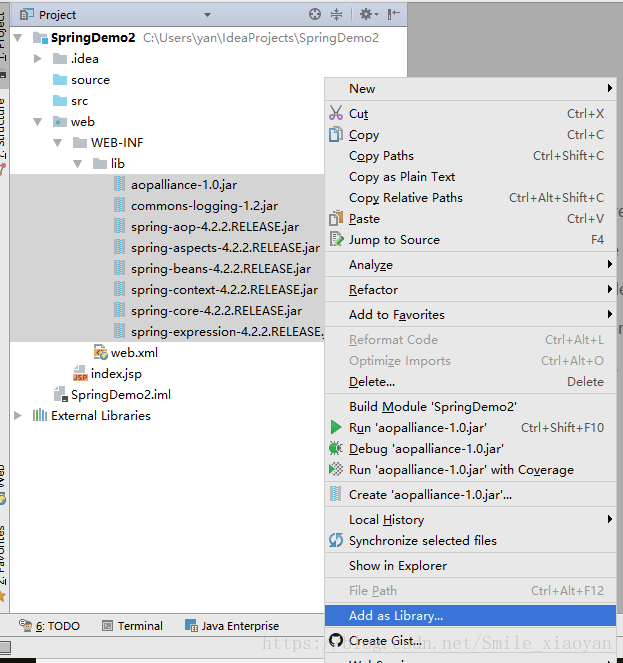Expand External Libraries node

click(18, 416)
